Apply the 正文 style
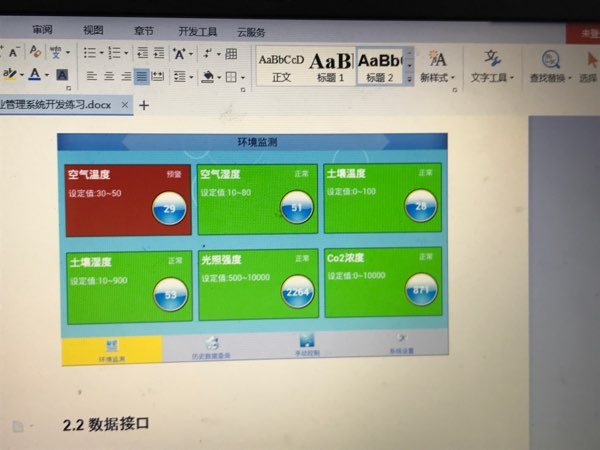600x450 pixels. point(282,68)
